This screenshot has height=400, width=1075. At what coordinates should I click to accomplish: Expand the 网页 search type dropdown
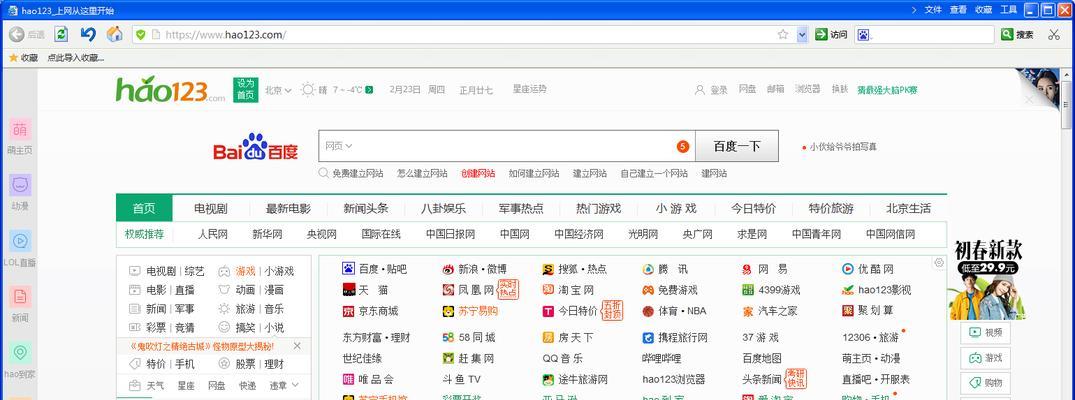(x=339, y=146)
